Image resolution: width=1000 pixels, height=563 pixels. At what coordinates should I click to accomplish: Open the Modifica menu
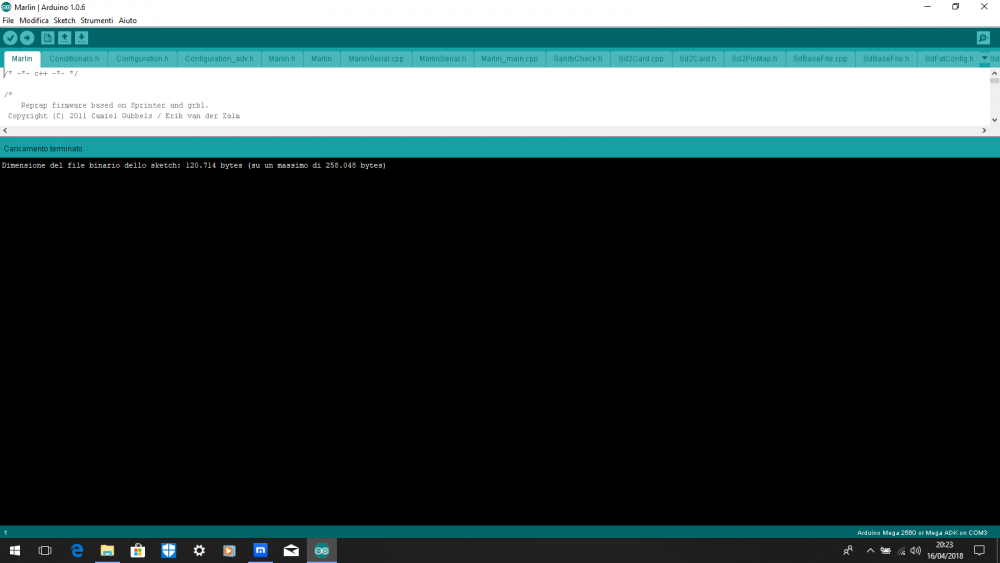34,20
